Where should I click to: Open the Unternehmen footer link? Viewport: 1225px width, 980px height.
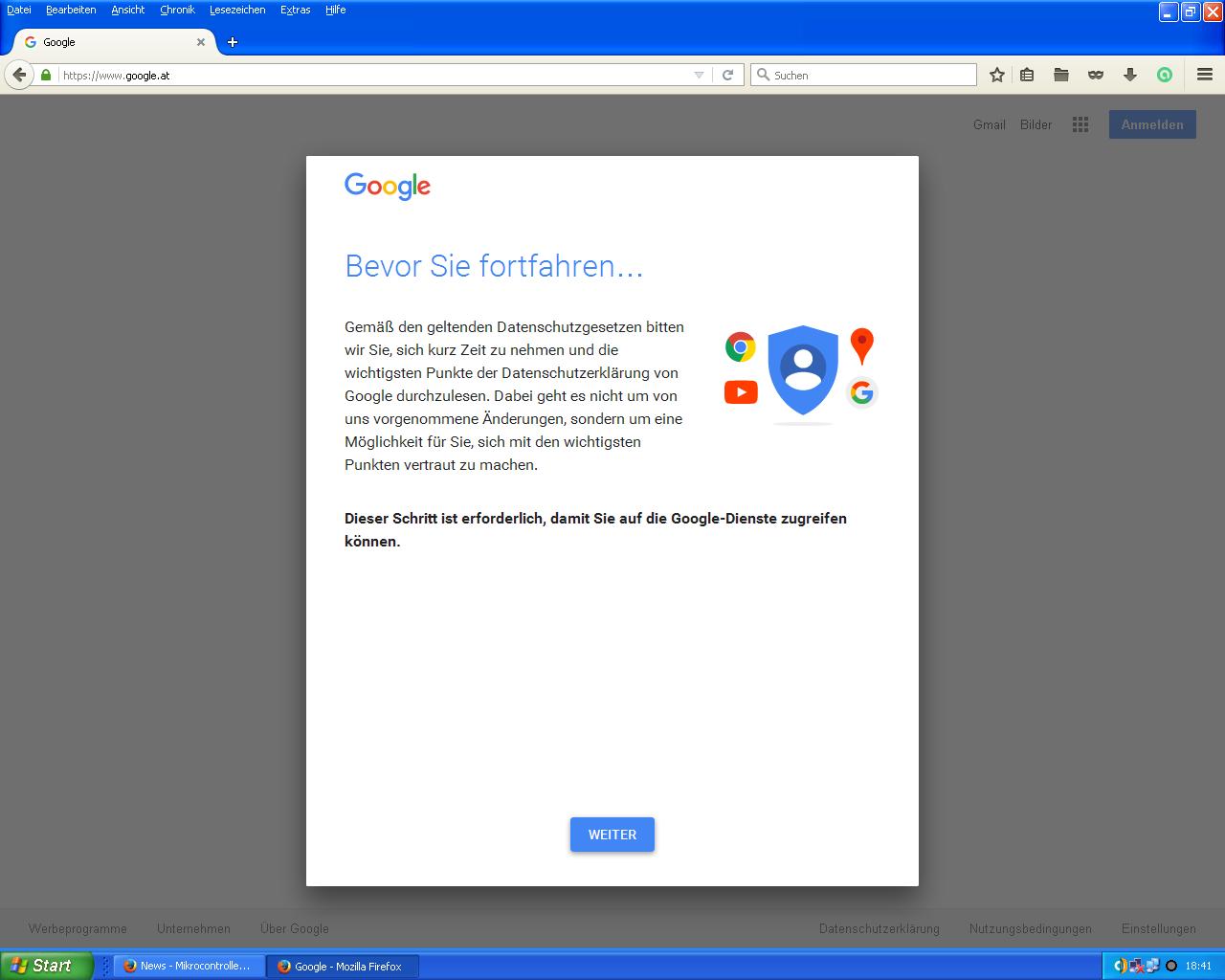193,928
